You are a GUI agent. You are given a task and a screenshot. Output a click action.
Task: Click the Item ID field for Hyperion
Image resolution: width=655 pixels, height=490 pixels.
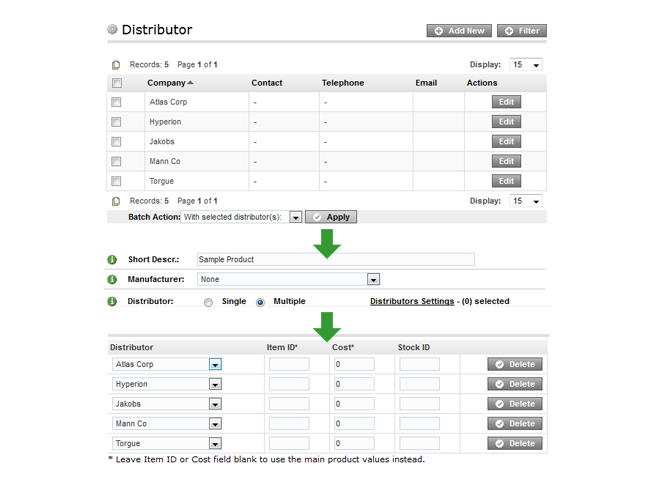point(289,384)
